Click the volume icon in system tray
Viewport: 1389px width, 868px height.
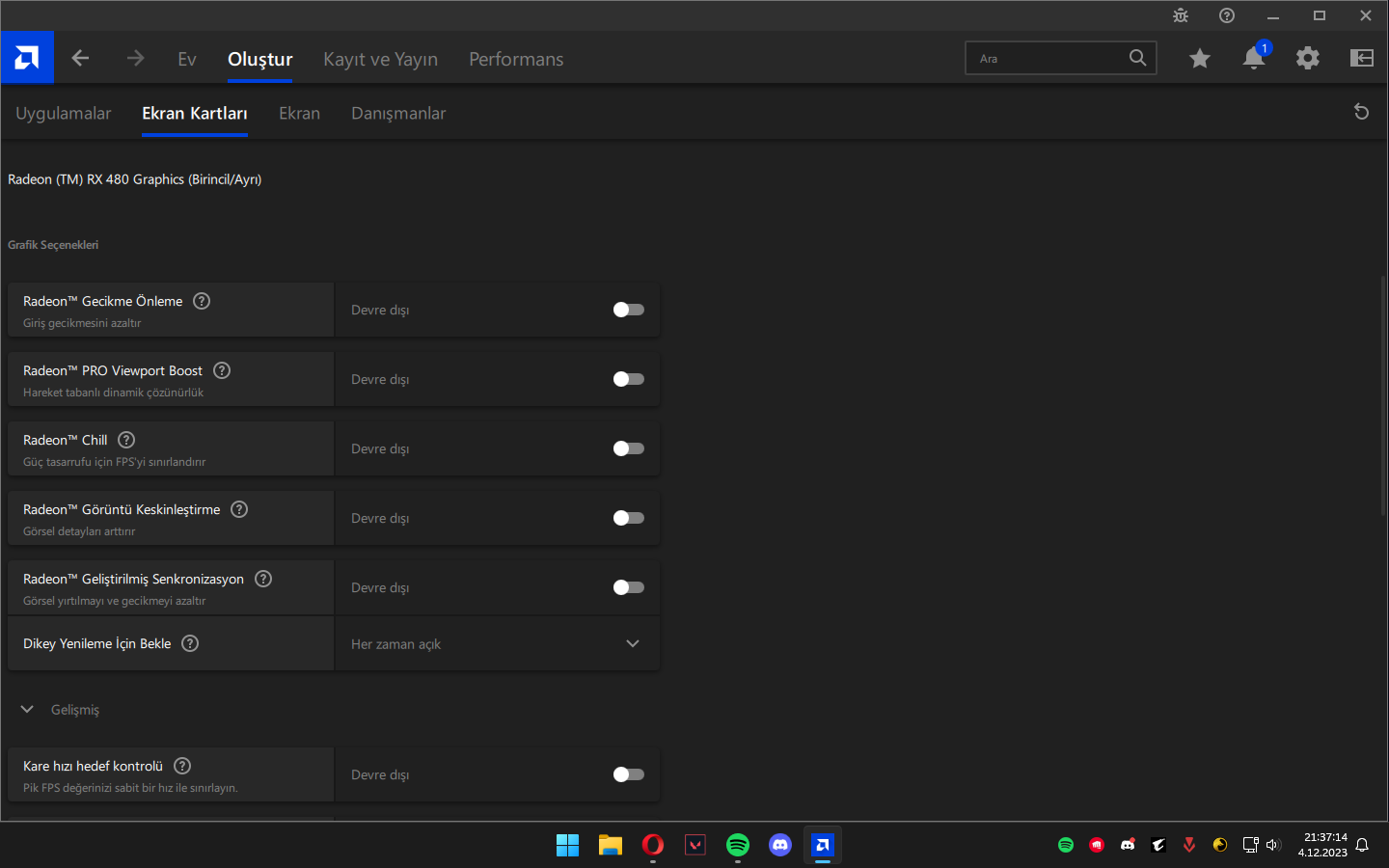click(1273, 845)
